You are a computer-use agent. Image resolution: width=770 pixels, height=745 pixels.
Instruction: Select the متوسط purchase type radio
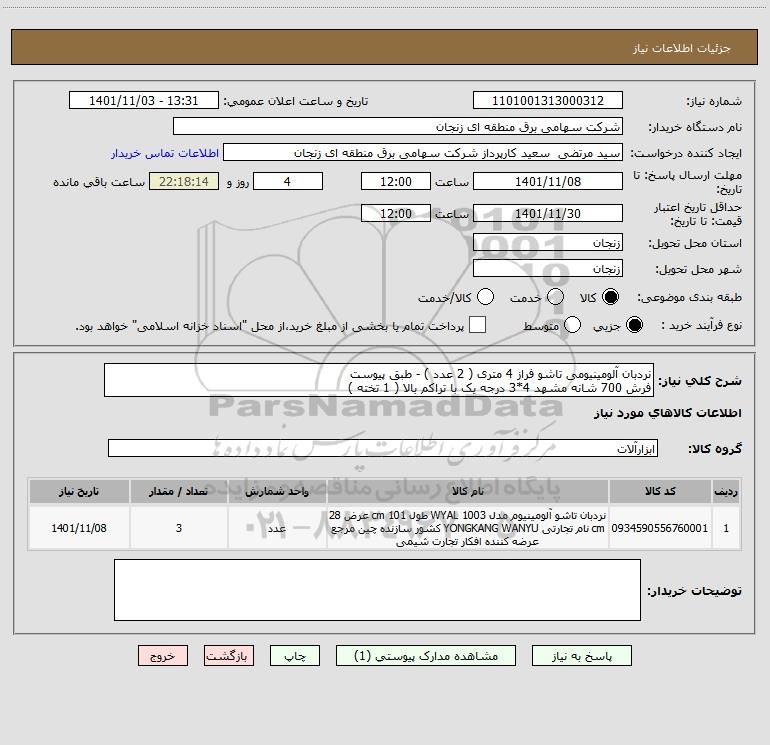click(572, 325)
